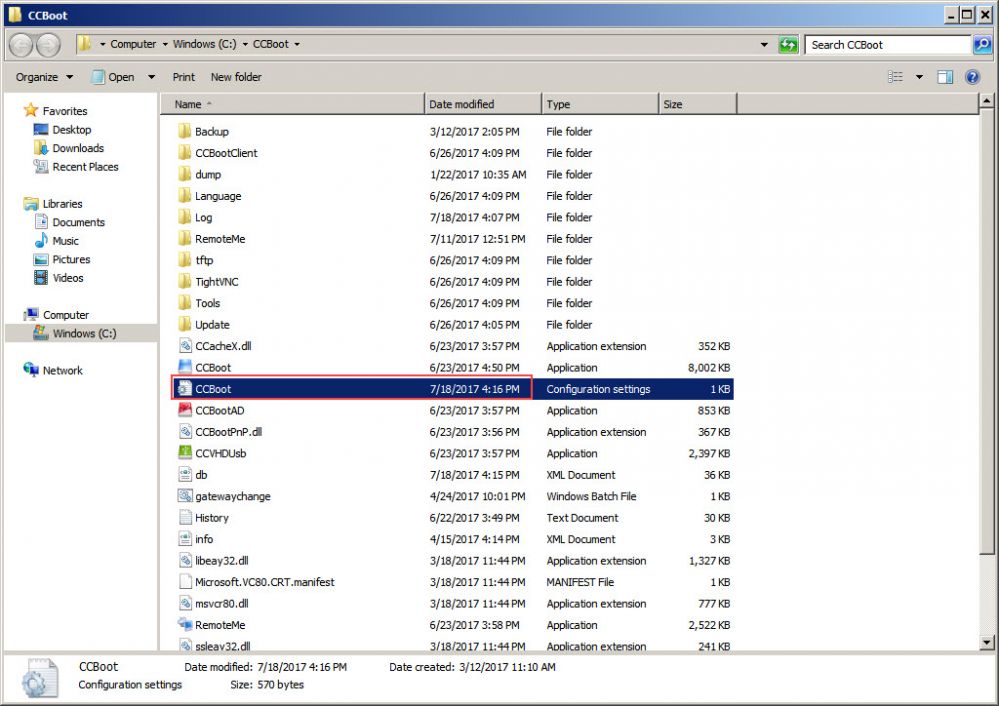Open the Help question mark icon
The width and height of the screenshot is (999, 706).
point(972,77)
